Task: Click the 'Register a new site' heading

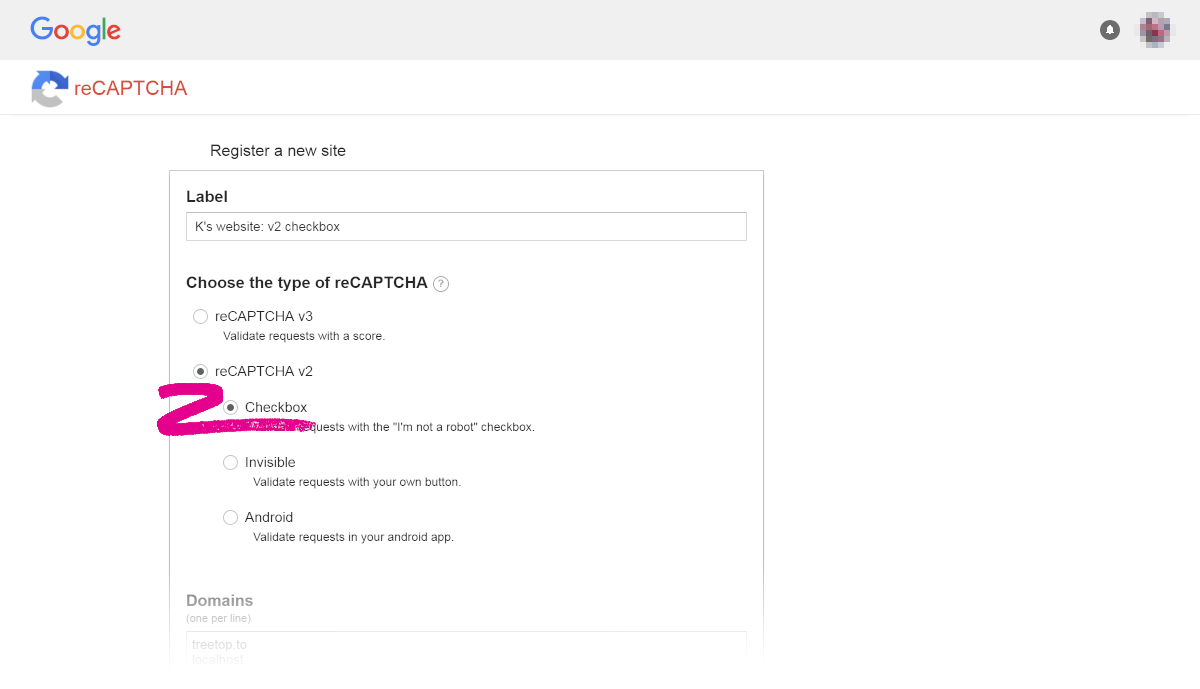Action: click(278, 151)
